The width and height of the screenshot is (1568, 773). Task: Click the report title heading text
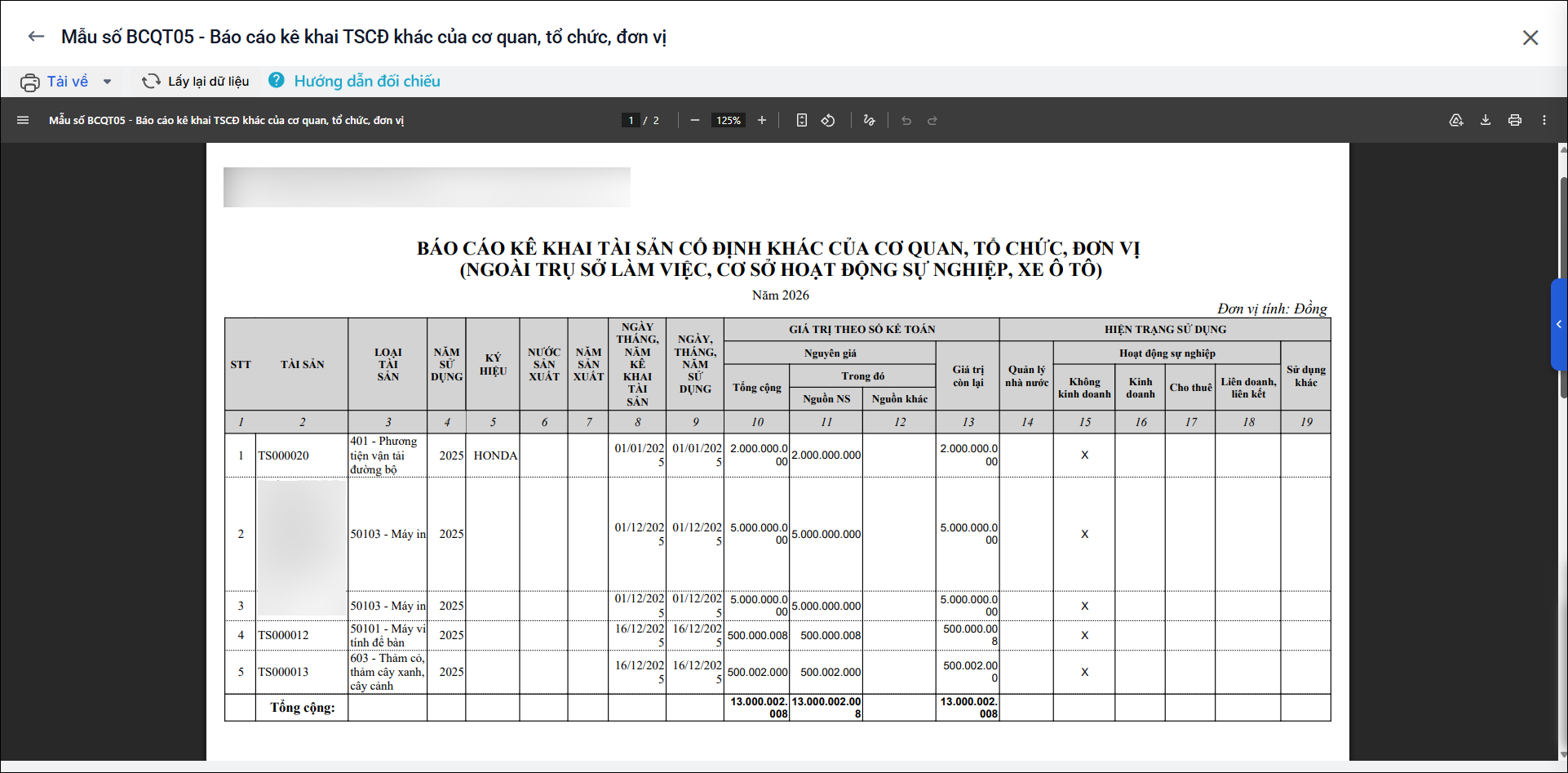pos(779,259)
